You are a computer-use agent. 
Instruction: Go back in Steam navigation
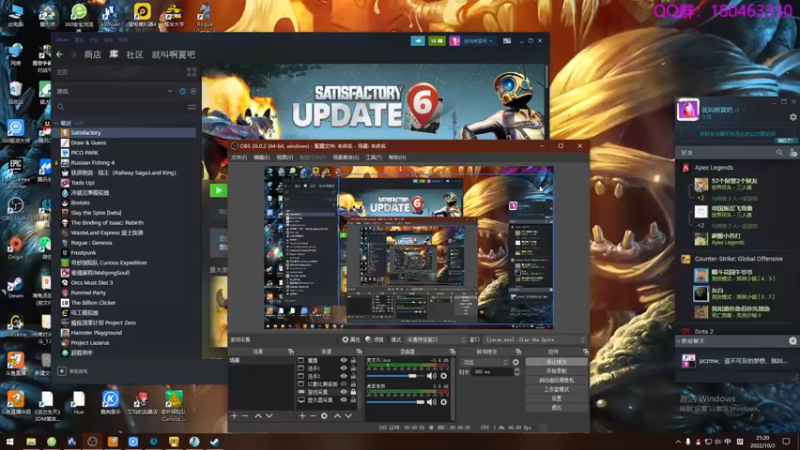coord(60,54)
